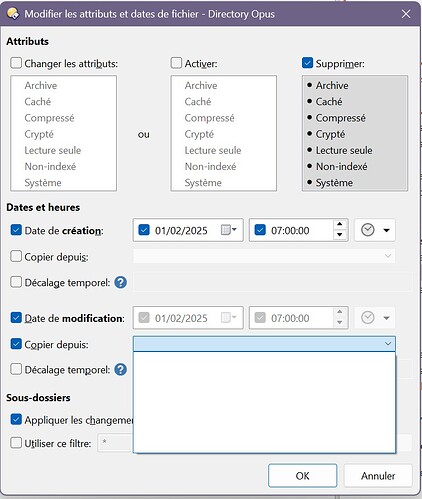Open the Copier depuis dropdown under Date de création
Image resolution: width=422 pixels, height=499 pixels.
(264, 256)
